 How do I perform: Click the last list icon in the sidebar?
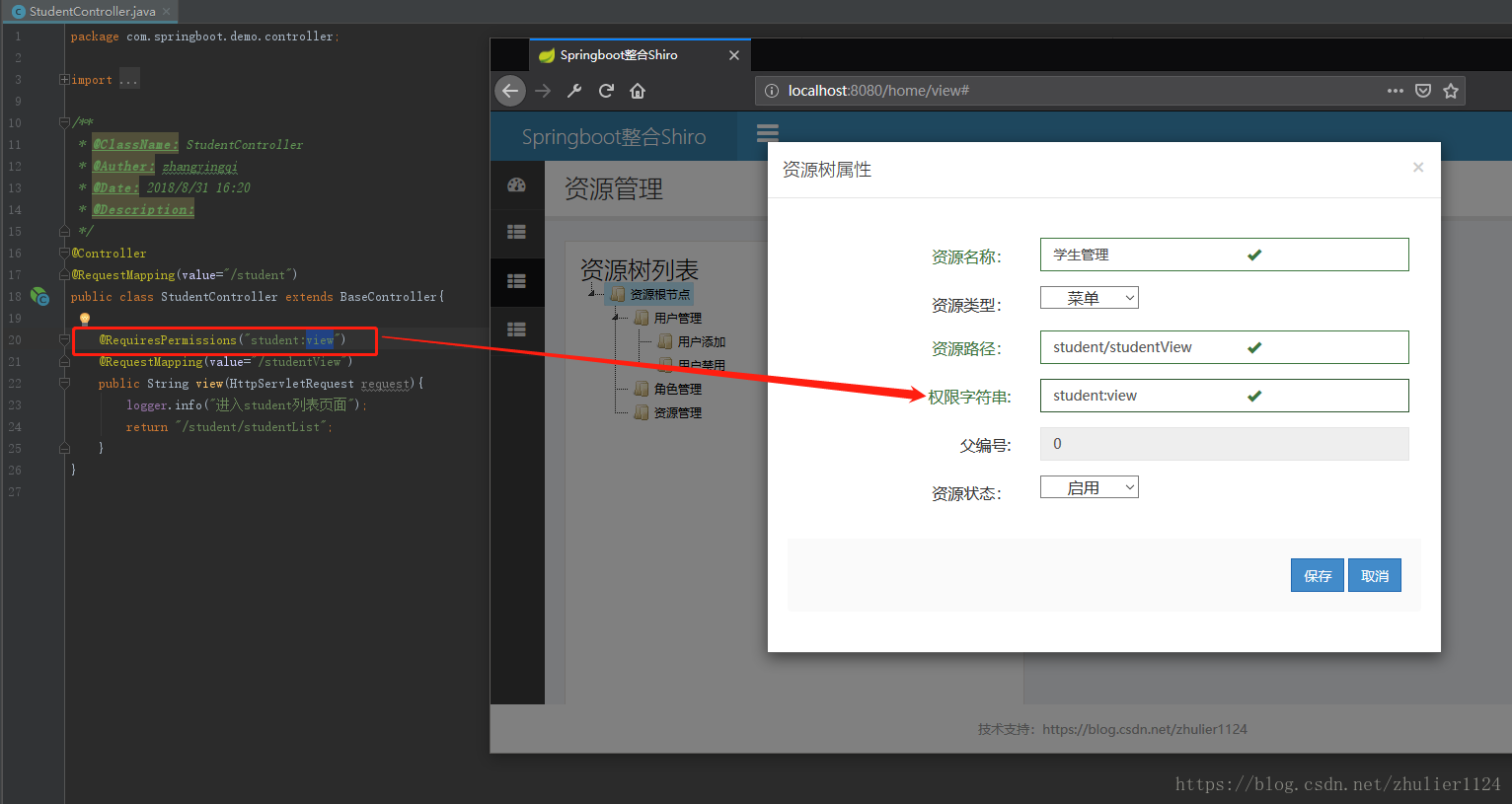[x=516, y=329]
